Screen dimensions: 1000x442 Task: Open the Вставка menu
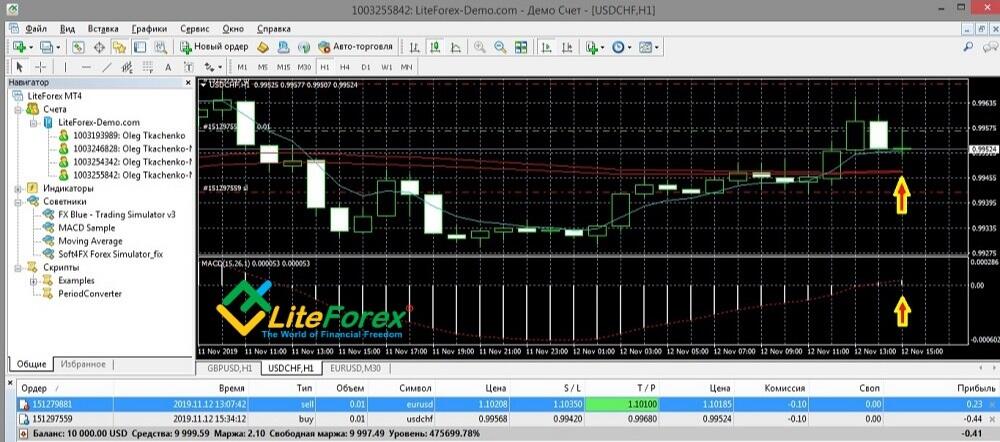[x=103, y=29]
